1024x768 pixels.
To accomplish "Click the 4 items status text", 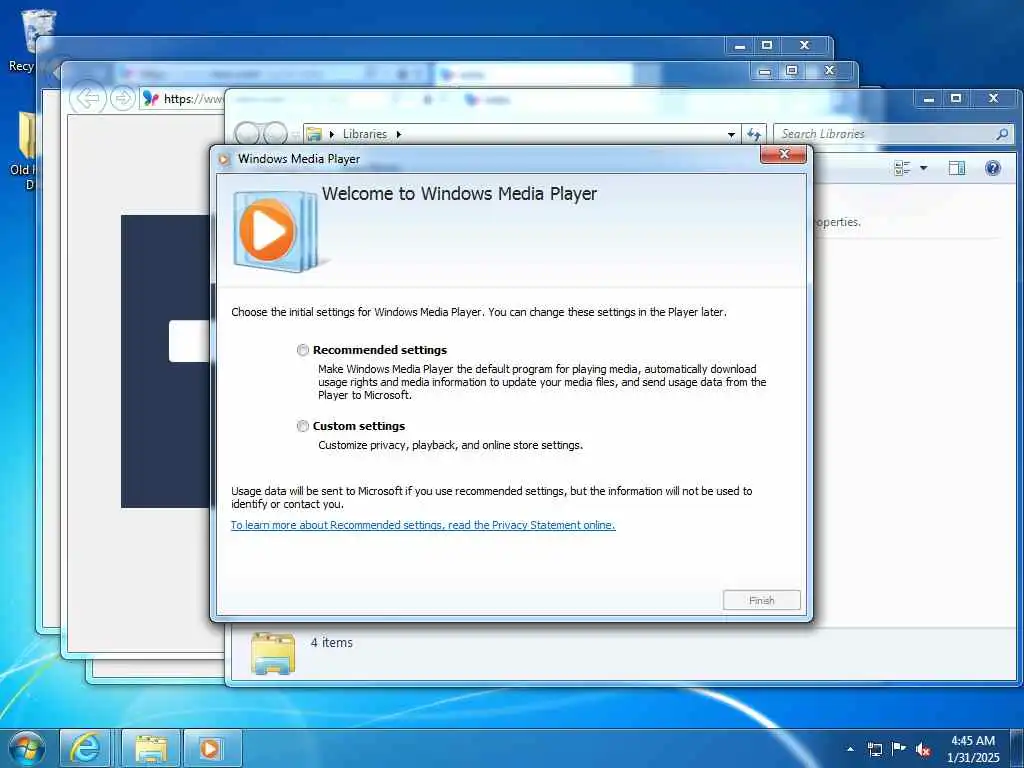I will [331, 643].
